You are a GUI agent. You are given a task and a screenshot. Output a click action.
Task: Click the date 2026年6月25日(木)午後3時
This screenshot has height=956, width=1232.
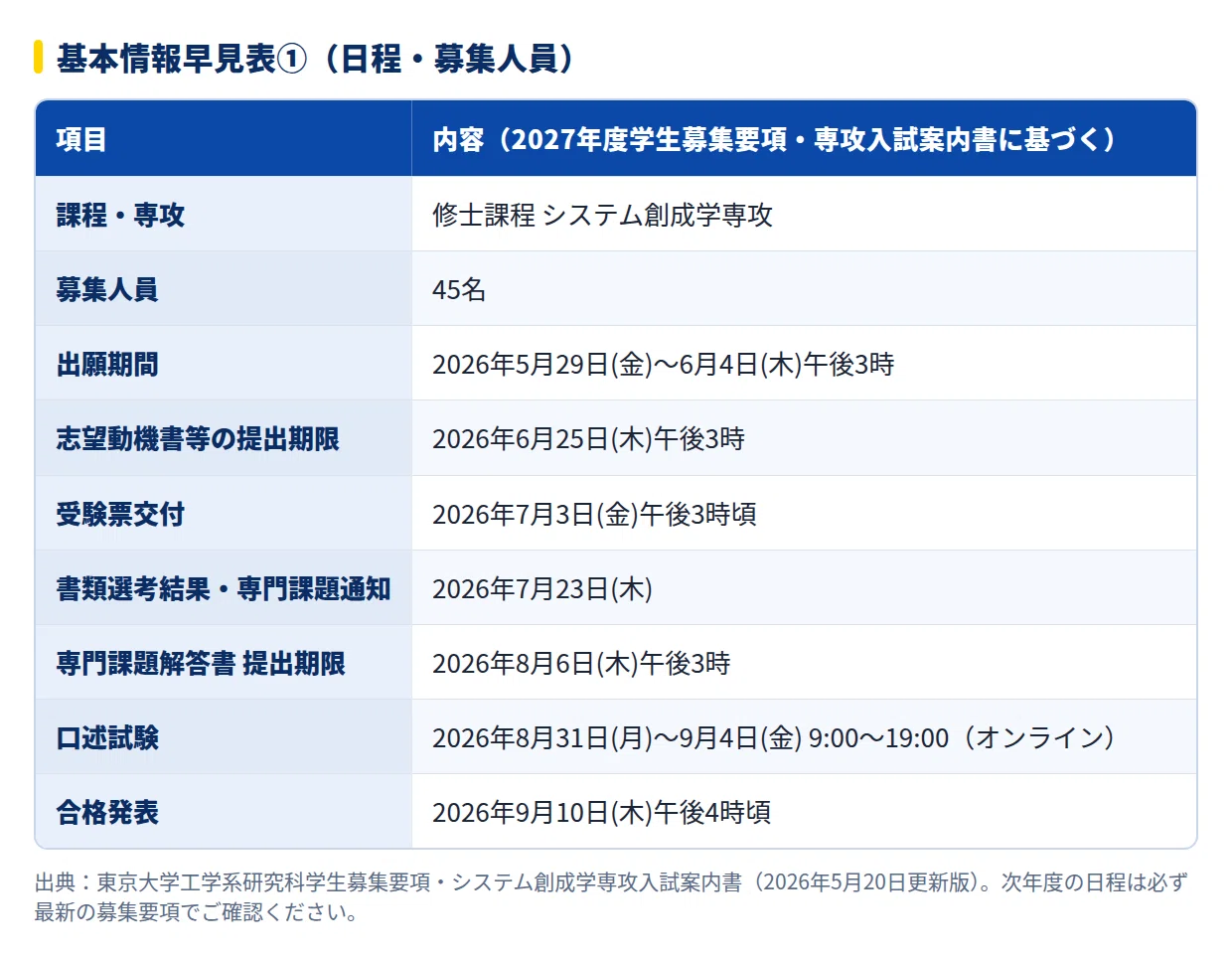click(588, 438)
